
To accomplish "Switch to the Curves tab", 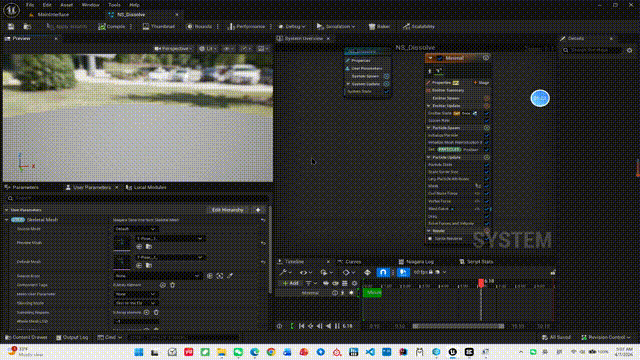I will (350, 262).
